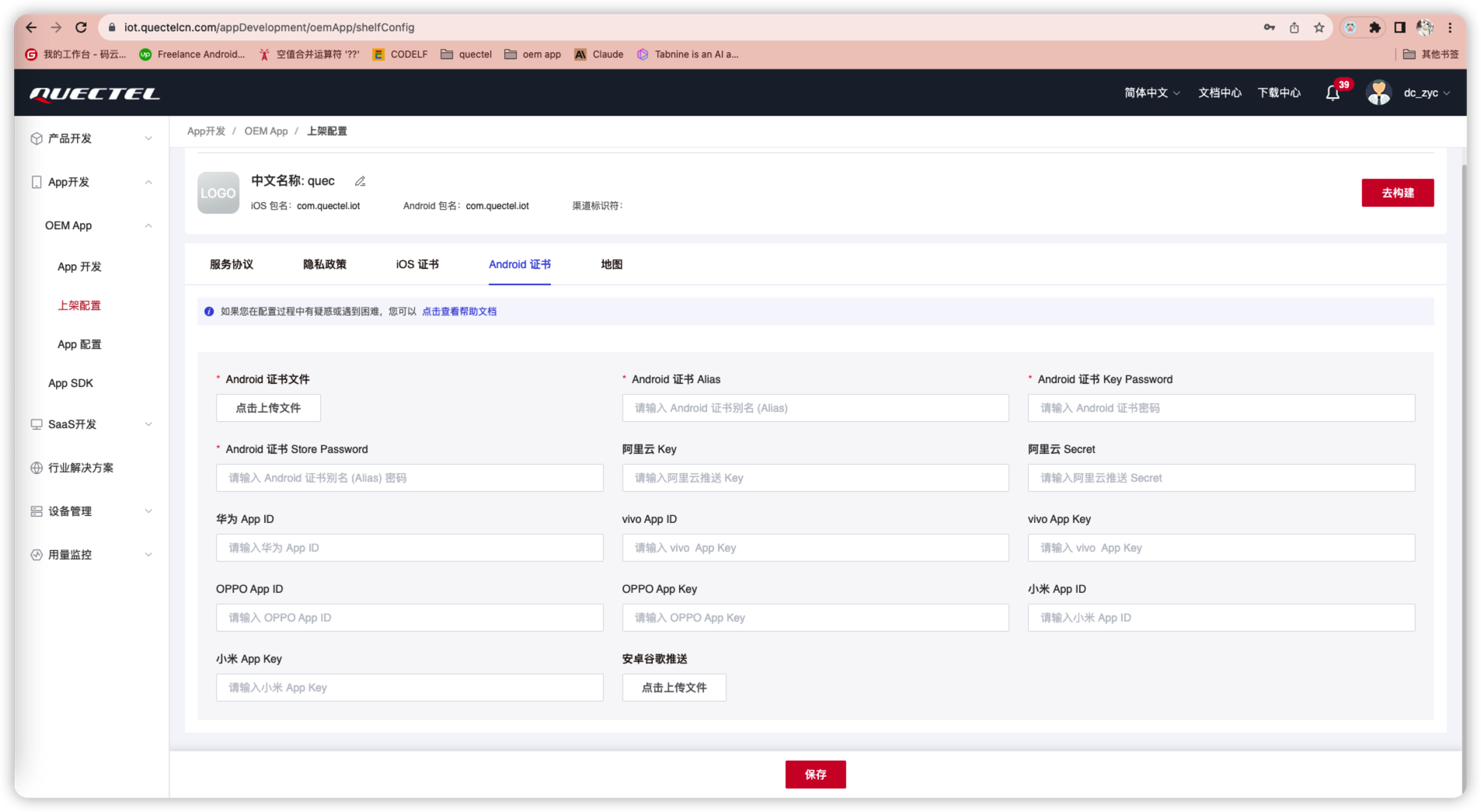Click the site info lock icon
The width and height of the screenshot is (1481, 812).
tap(112, 27)
